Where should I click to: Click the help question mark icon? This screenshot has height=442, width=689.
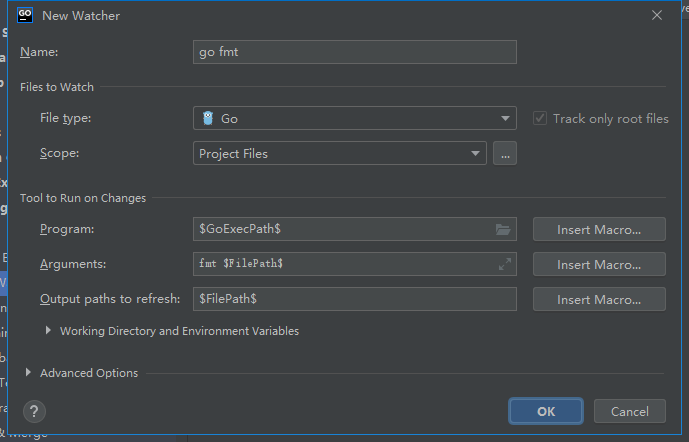tap(35, 411)
